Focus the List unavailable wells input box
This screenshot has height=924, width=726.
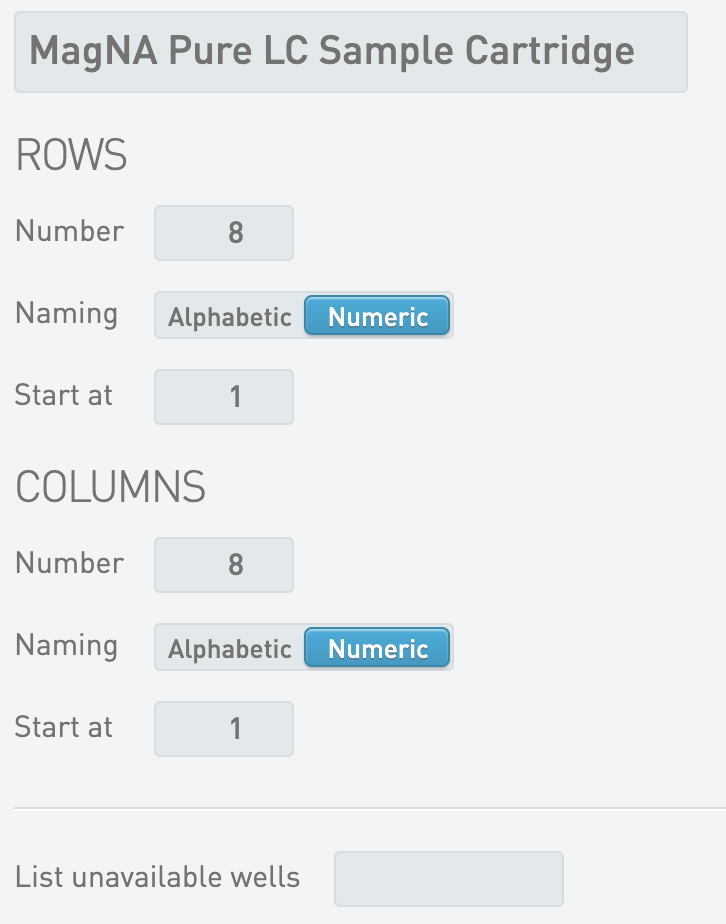pyautogui.click(x=449, y=879)
